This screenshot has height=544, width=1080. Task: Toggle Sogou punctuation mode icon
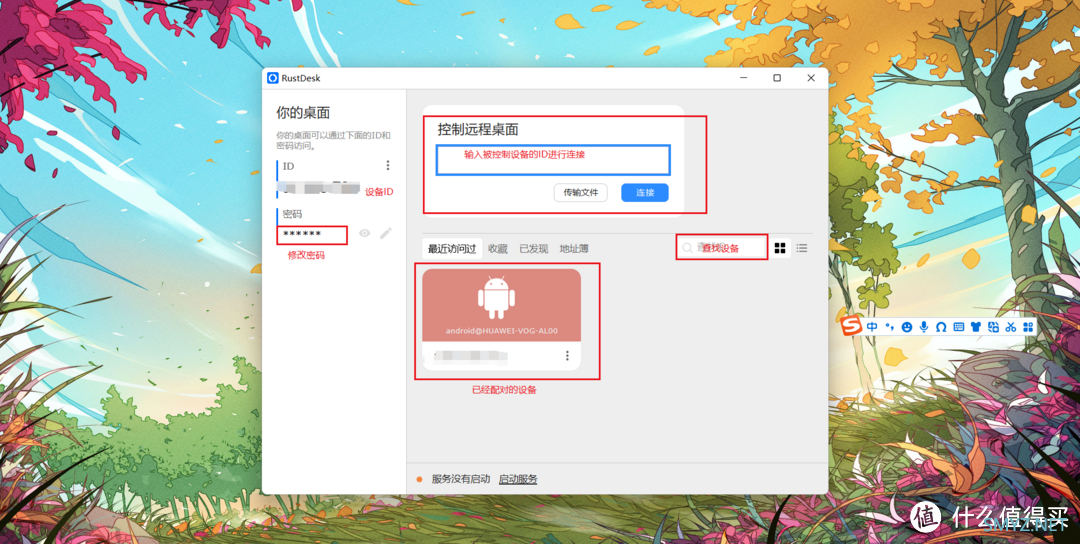[889, 327]
